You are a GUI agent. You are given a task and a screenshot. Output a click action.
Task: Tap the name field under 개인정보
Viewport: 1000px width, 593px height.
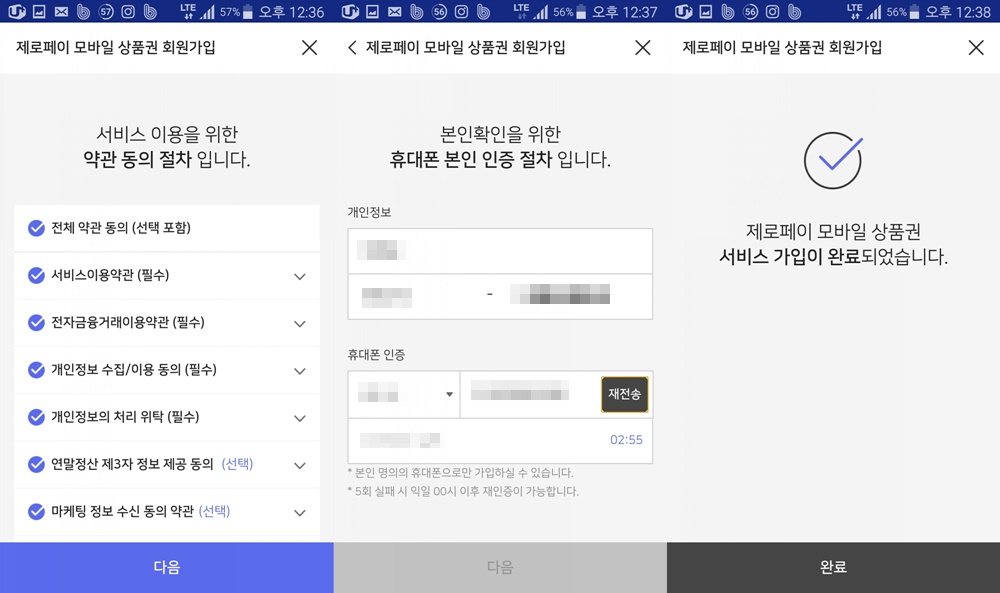[x=500, y=251]
